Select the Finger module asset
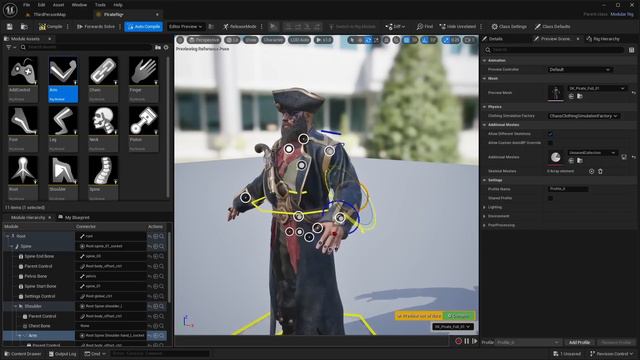 (x=143, y=80)
